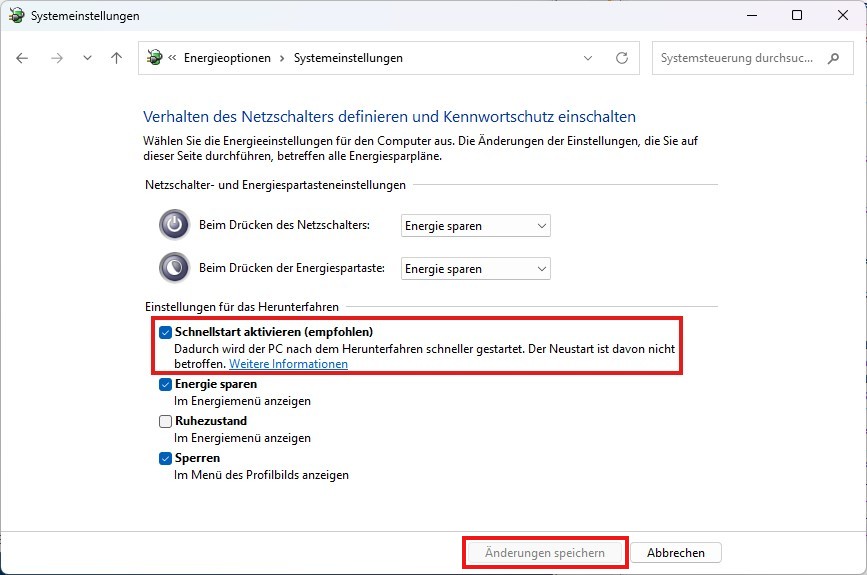The height and width of the screenshot is (575, 867).
Task: Open the Energiespartaste action dropdown
Action: tap(476, 269)
